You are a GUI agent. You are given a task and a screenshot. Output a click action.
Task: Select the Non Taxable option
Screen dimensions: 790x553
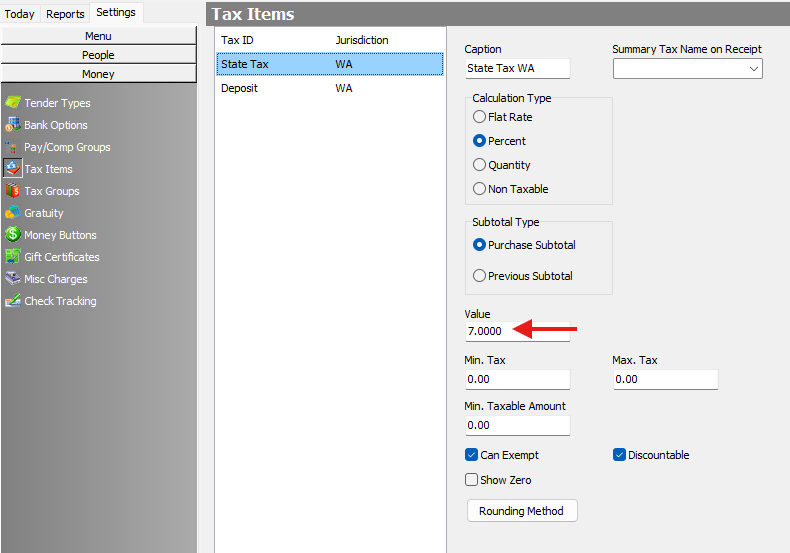pos(479,189)
